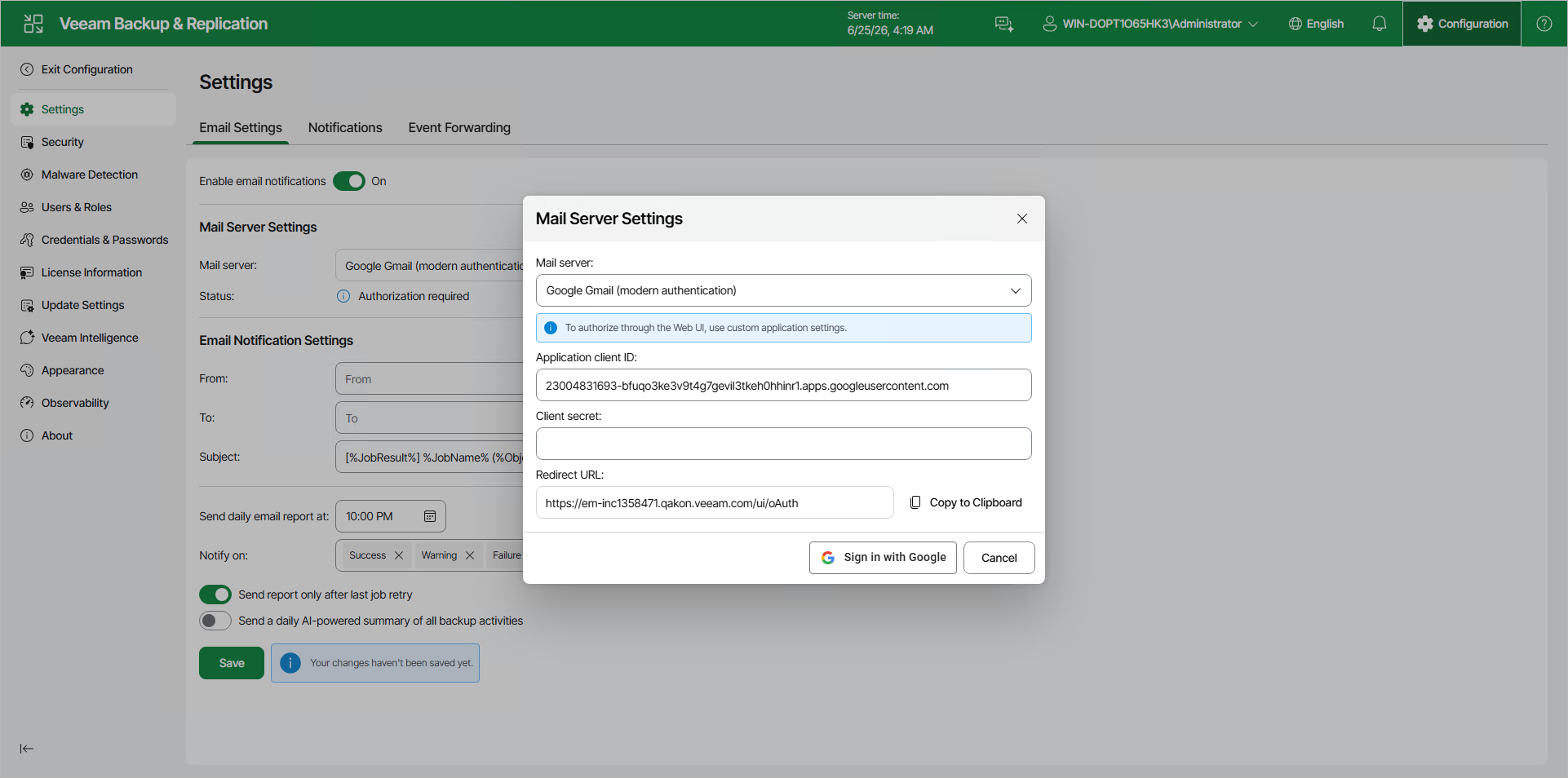Click the Redirect URL field
Viewport: 1568px width, 778px height.
[715, 502]
